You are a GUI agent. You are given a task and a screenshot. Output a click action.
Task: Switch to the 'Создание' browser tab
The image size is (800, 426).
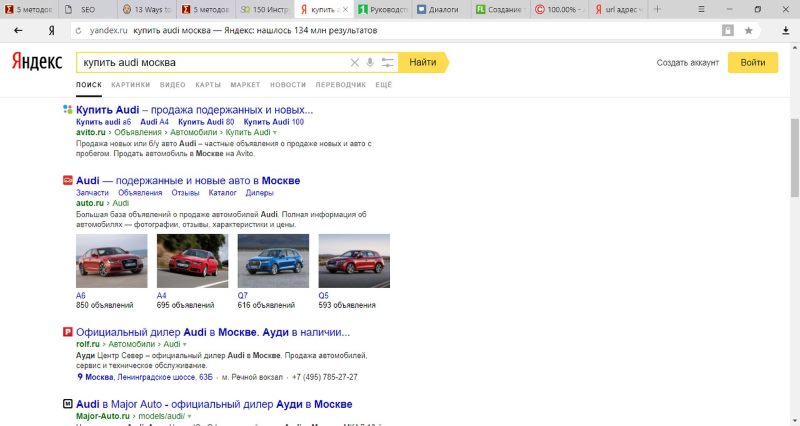pos(501,9)
